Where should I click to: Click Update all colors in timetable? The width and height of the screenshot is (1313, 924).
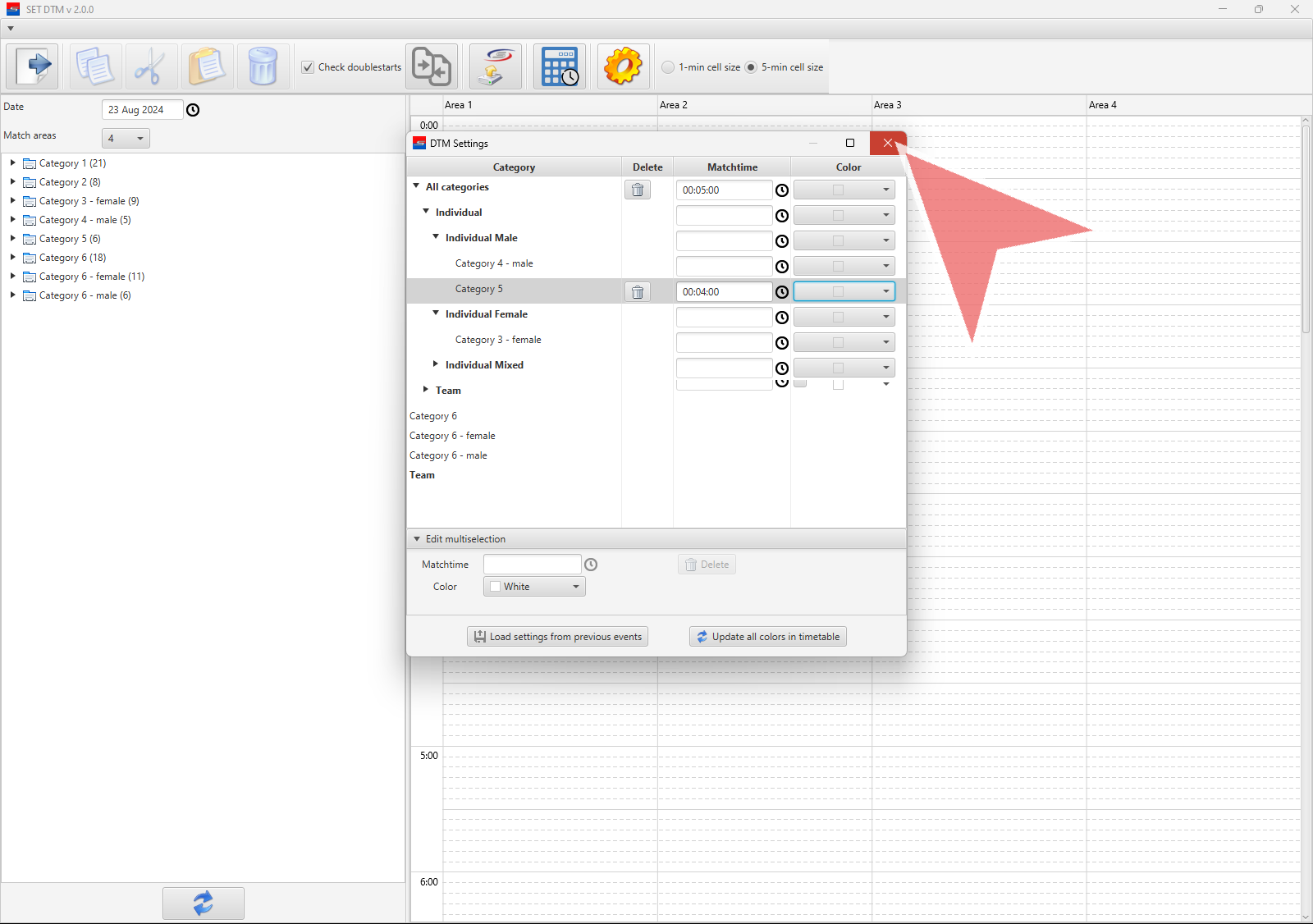coord(767,637)
